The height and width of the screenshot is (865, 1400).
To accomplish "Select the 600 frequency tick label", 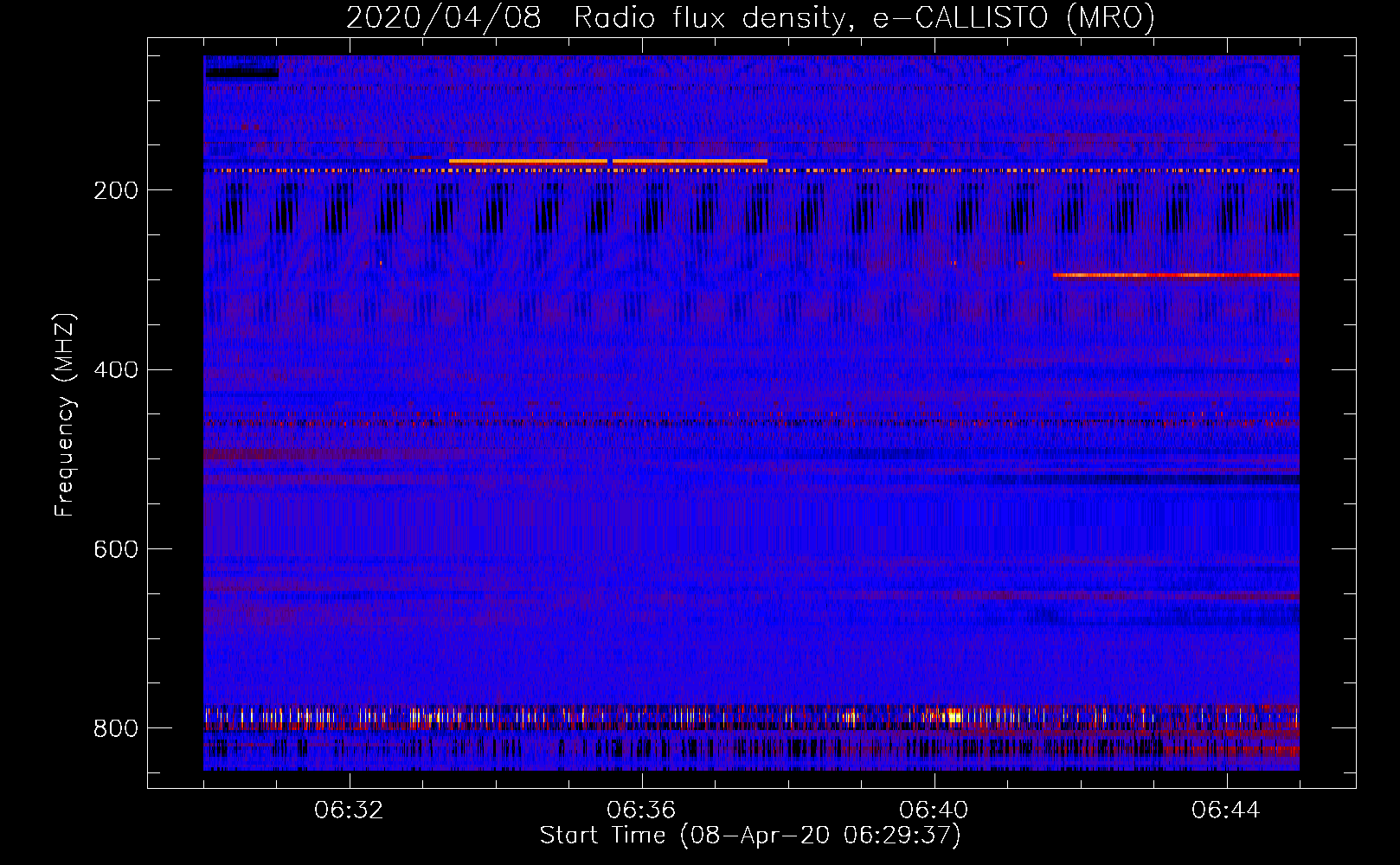I will tap(116, 550).
